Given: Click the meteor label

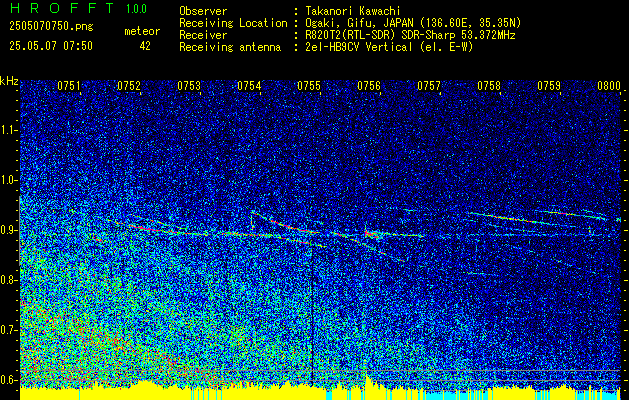Looking at the screenshot, I should [142, 31].
